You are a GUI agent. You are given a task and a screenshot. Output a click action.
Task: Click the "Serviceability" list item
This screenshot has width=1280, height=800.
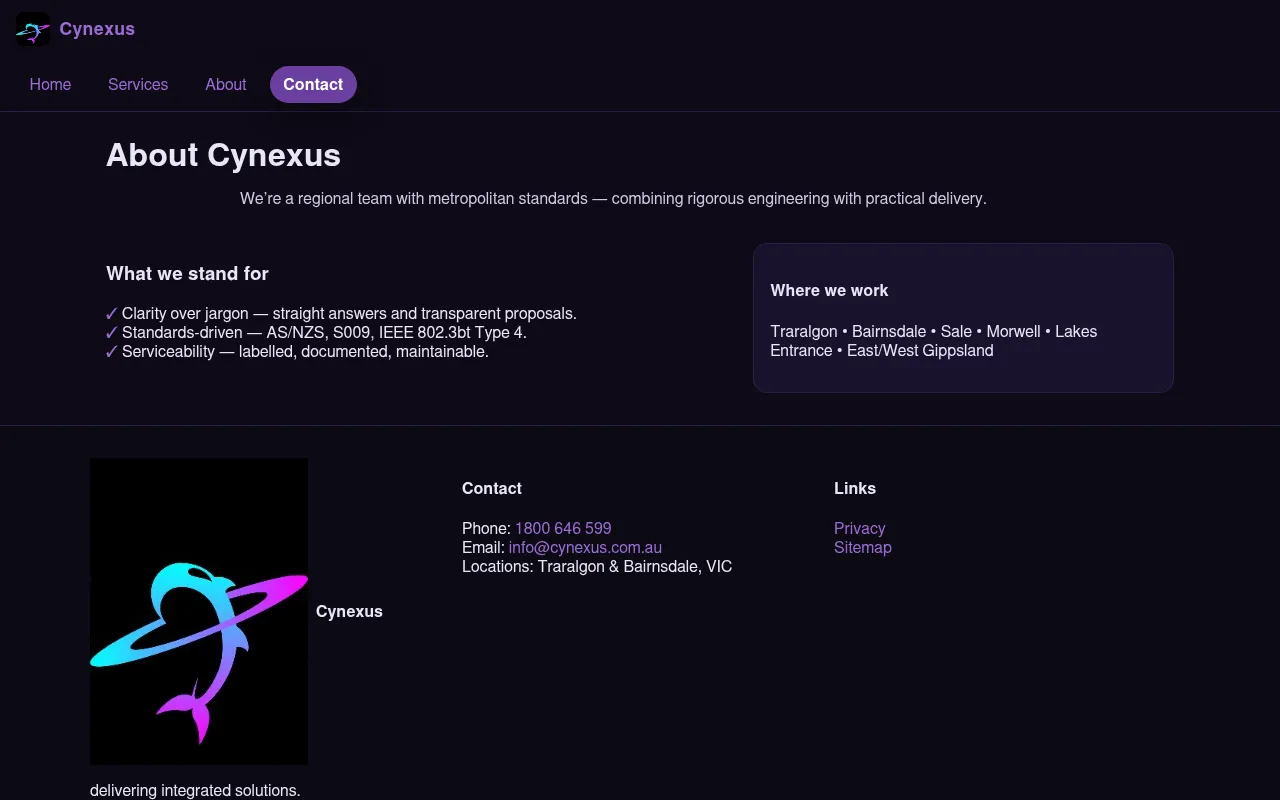(297, 351)
